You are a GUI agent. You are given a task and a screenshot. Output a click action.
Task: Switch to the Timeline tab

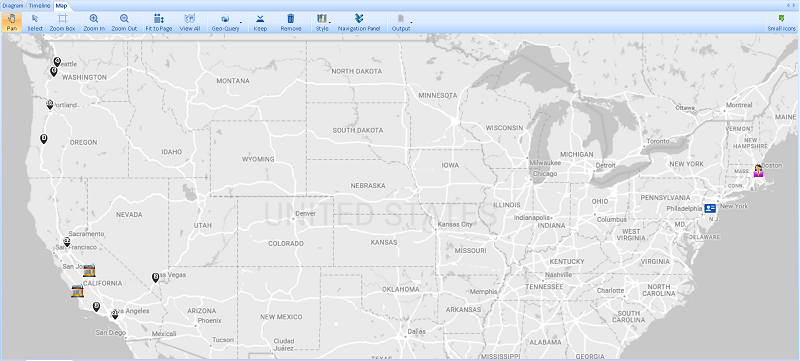(x=39, y=6)
